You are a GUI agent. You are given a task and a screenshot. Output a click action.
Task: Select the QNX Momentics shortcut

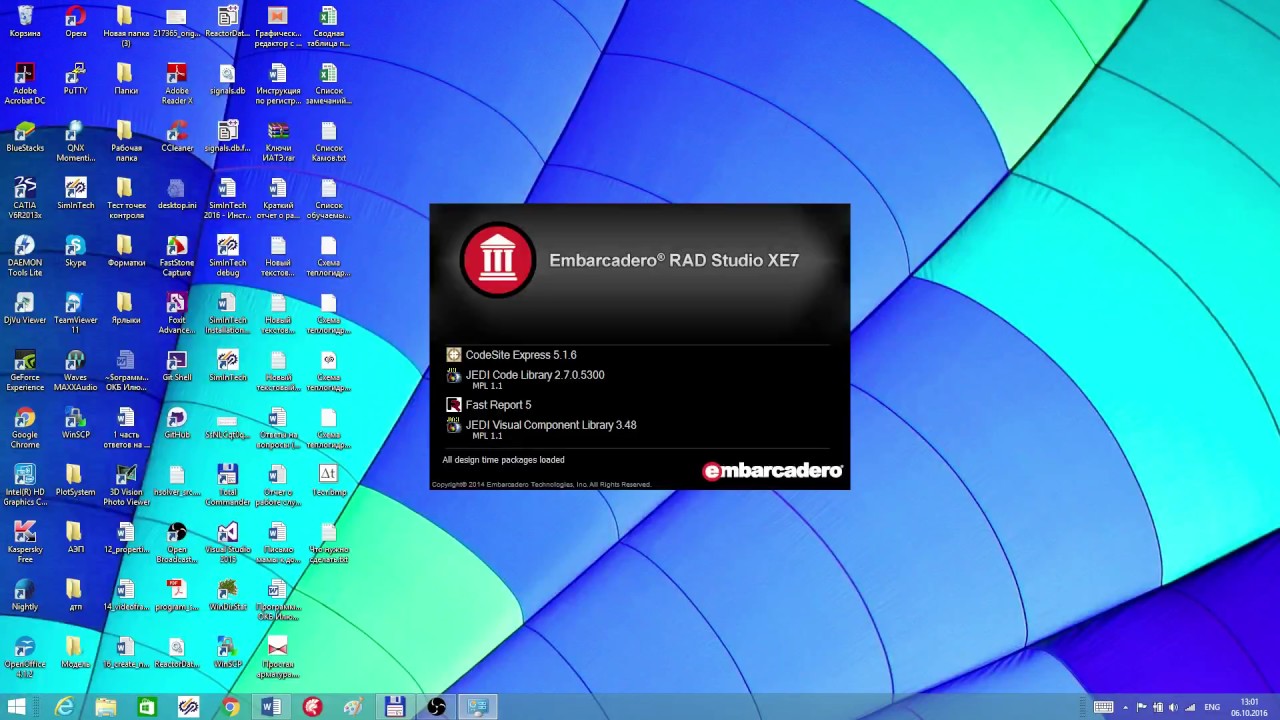76,142
